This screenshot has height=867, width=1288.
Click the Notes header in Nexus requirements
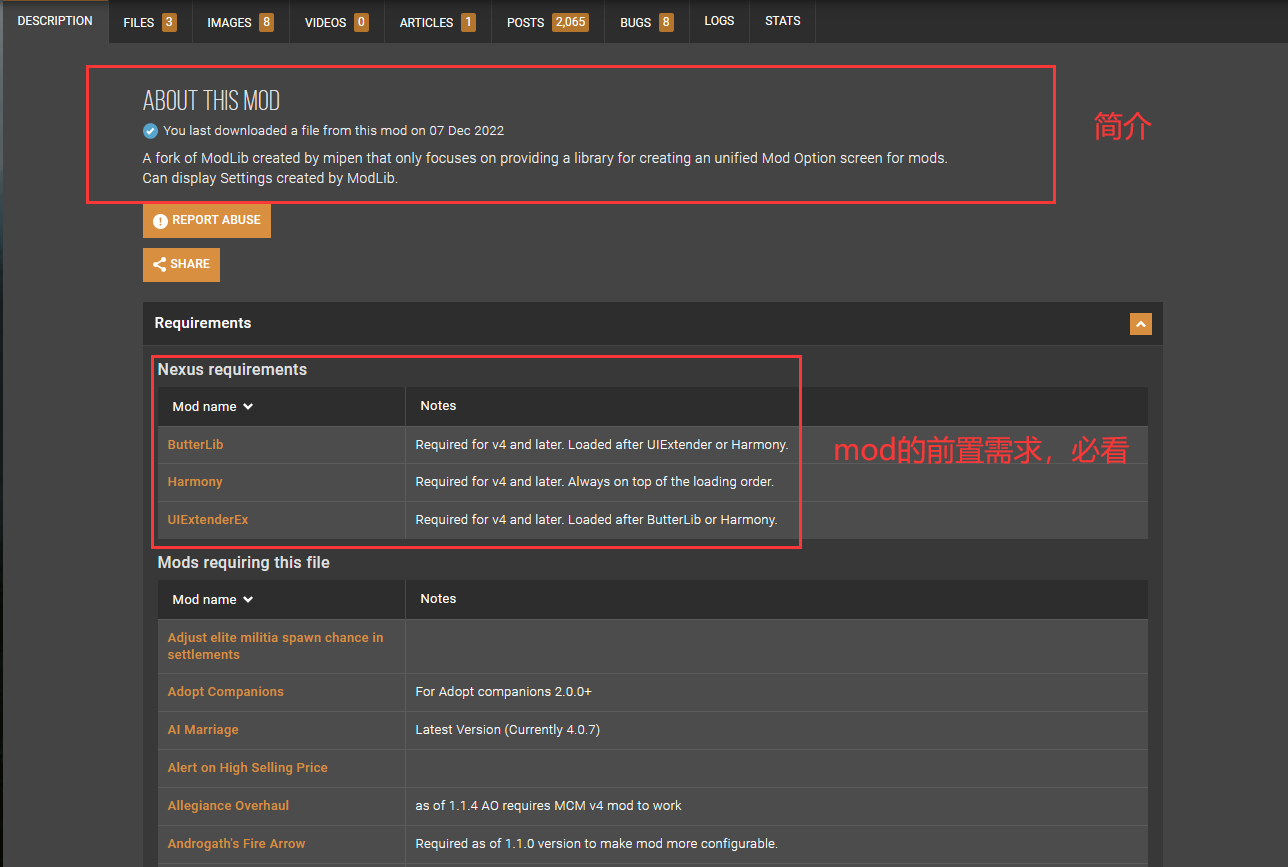(x=438, y=406)
